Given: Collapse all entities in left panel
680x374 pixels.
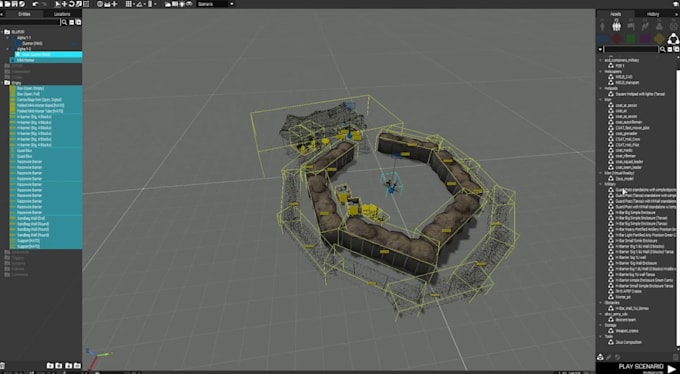Looking at the screenshot, I should click(72, 22).
